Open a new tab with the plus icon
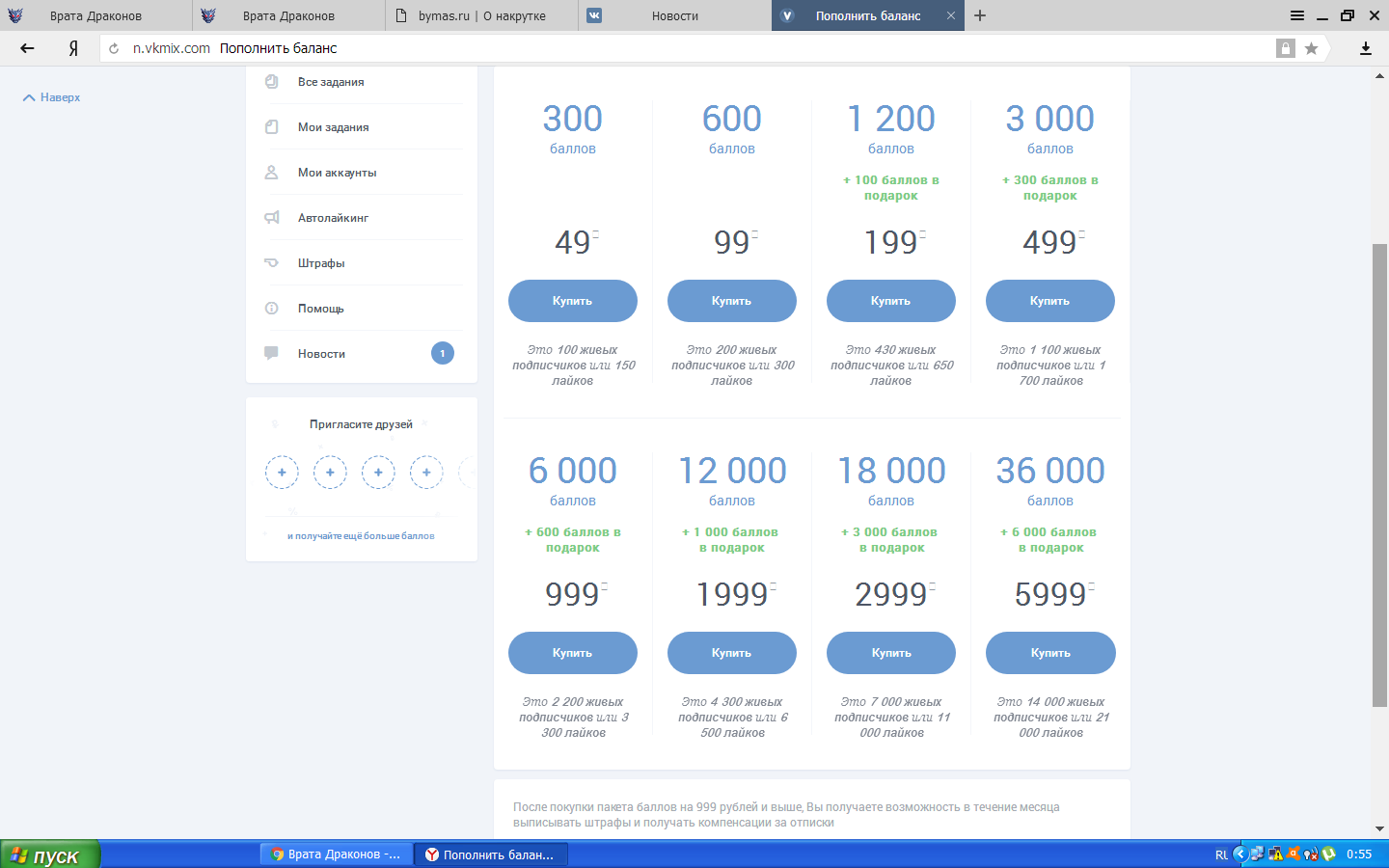Image resolution: width=1389 pixels, height=868 pixels. (980, 15)
